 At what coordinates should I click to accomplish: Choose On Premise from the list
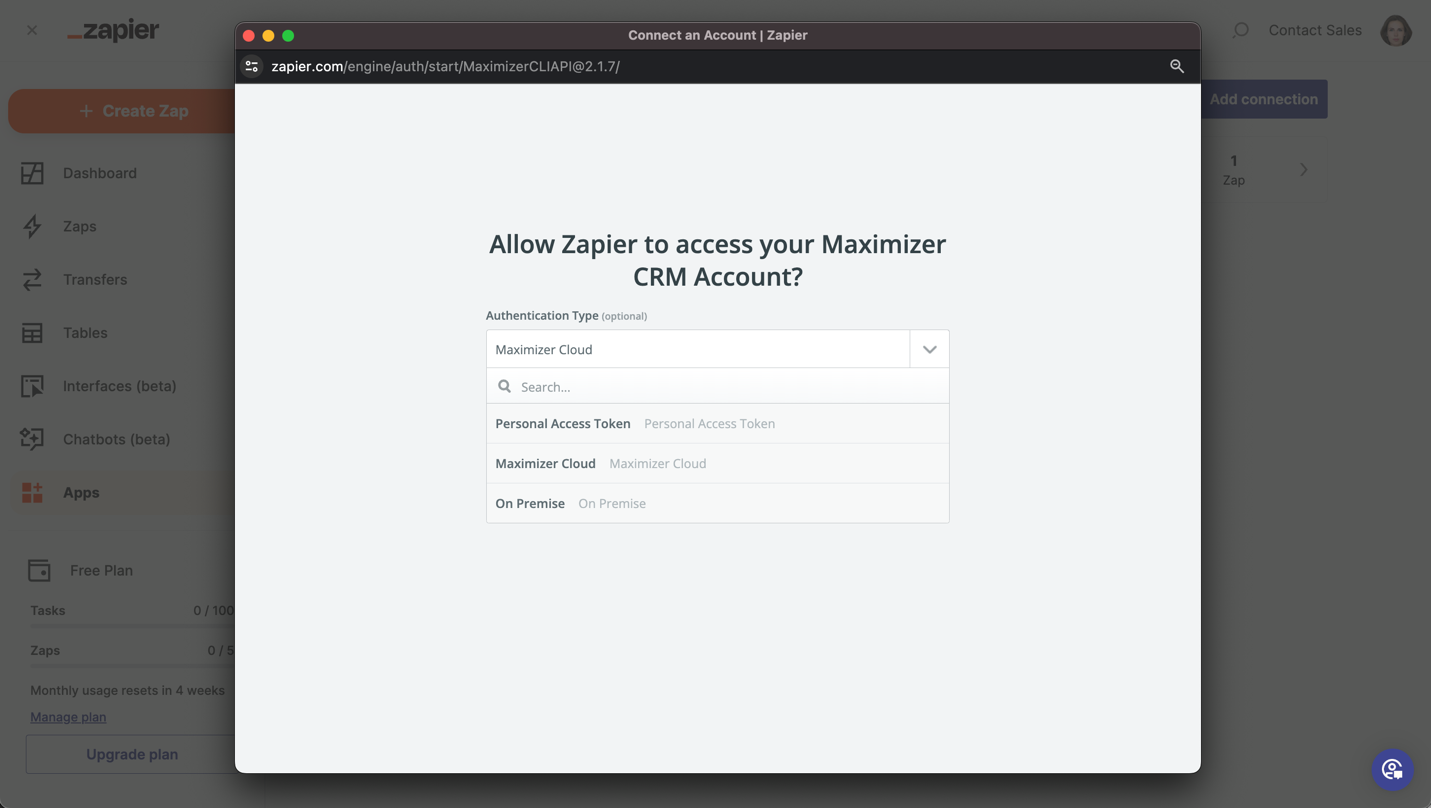pyautogui.click(x=529, y=503)
